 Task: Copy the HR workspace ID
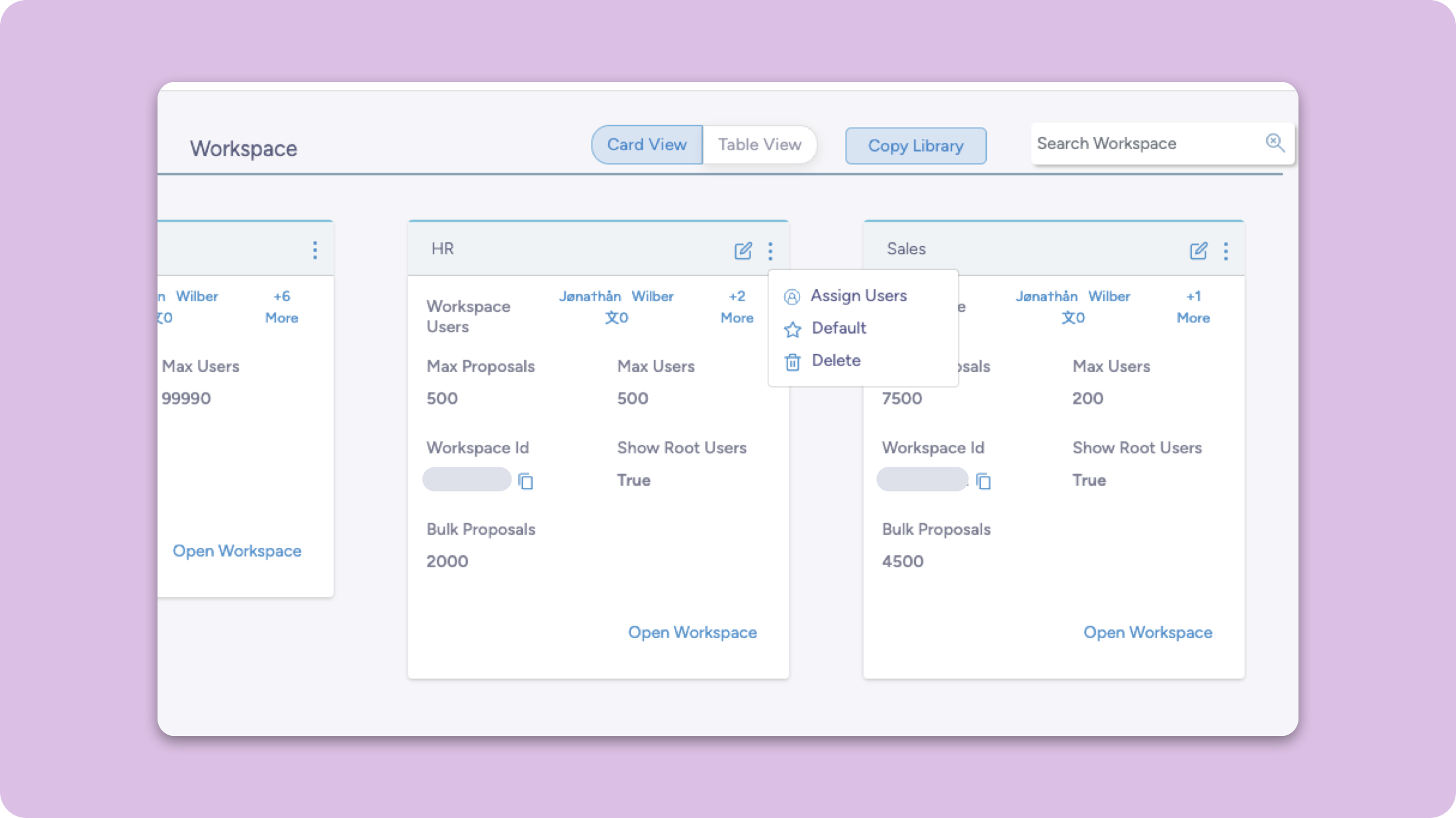525,481
